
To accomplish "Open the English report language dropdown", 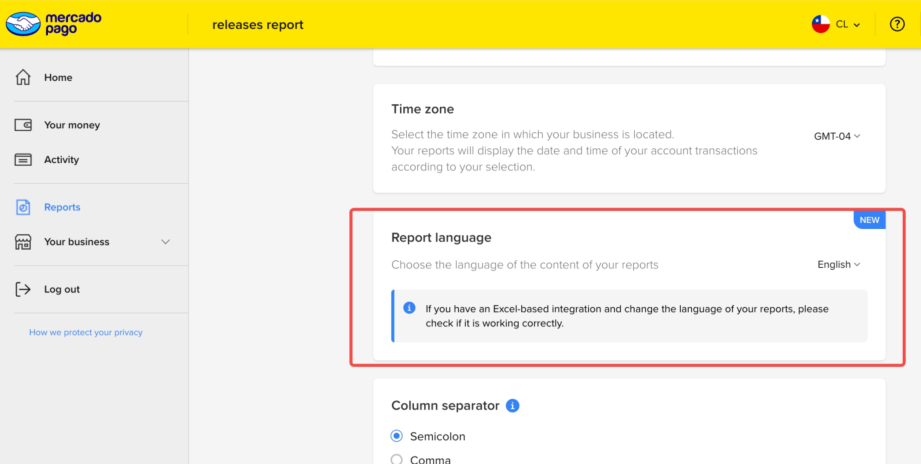I will pyautogui.click(x=838, y=265).
